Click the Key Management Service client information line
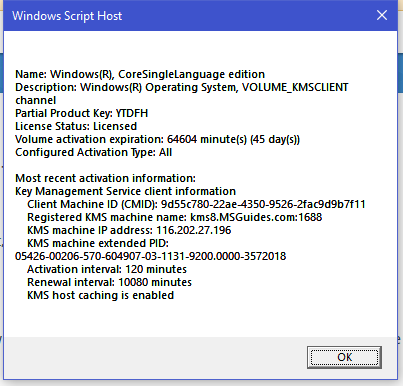Viewport: 403px width, 386px height. point(125,191)
